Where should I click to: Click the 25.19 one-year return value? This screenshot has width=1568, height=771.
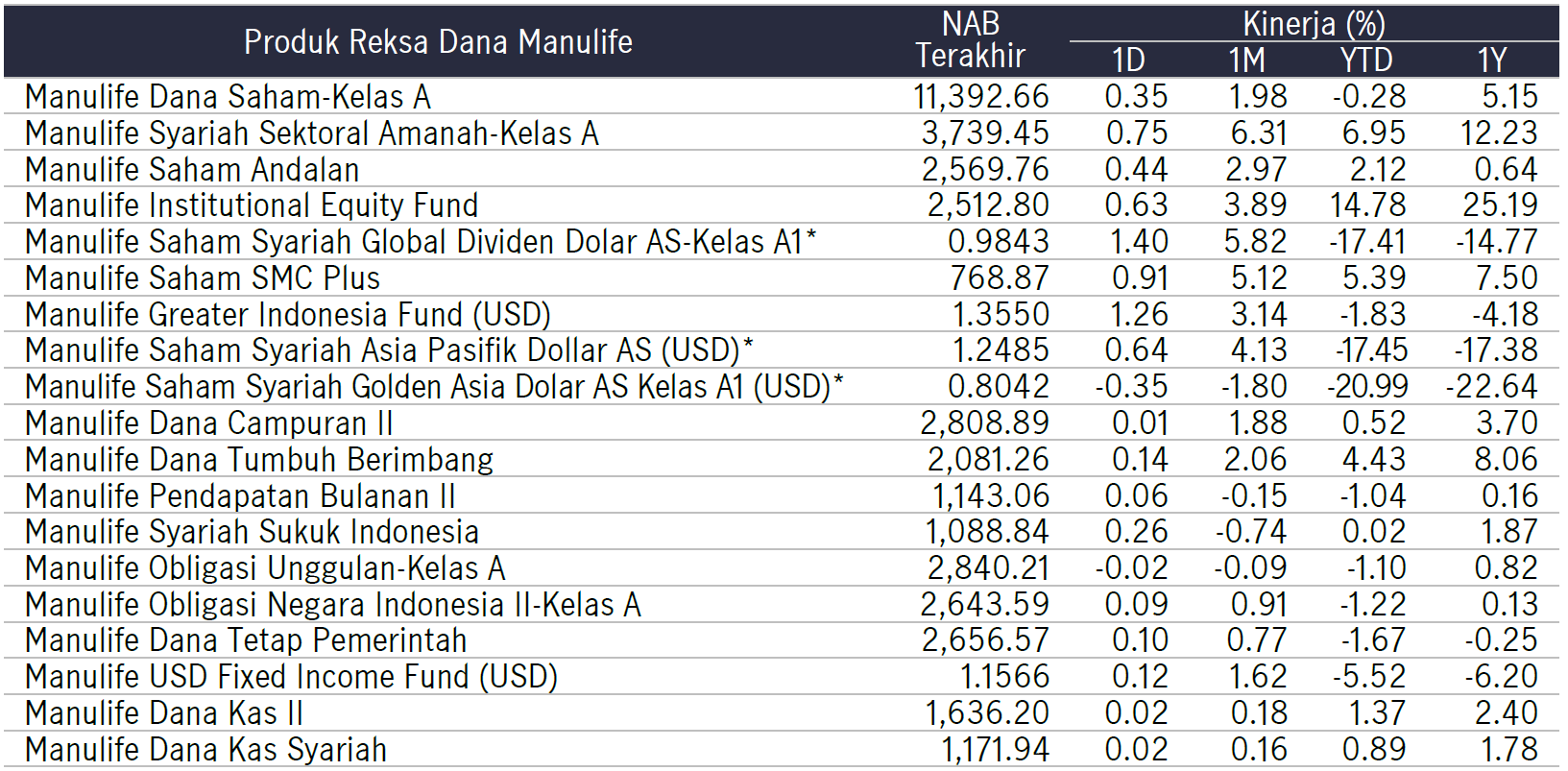tap(1500, 205)
